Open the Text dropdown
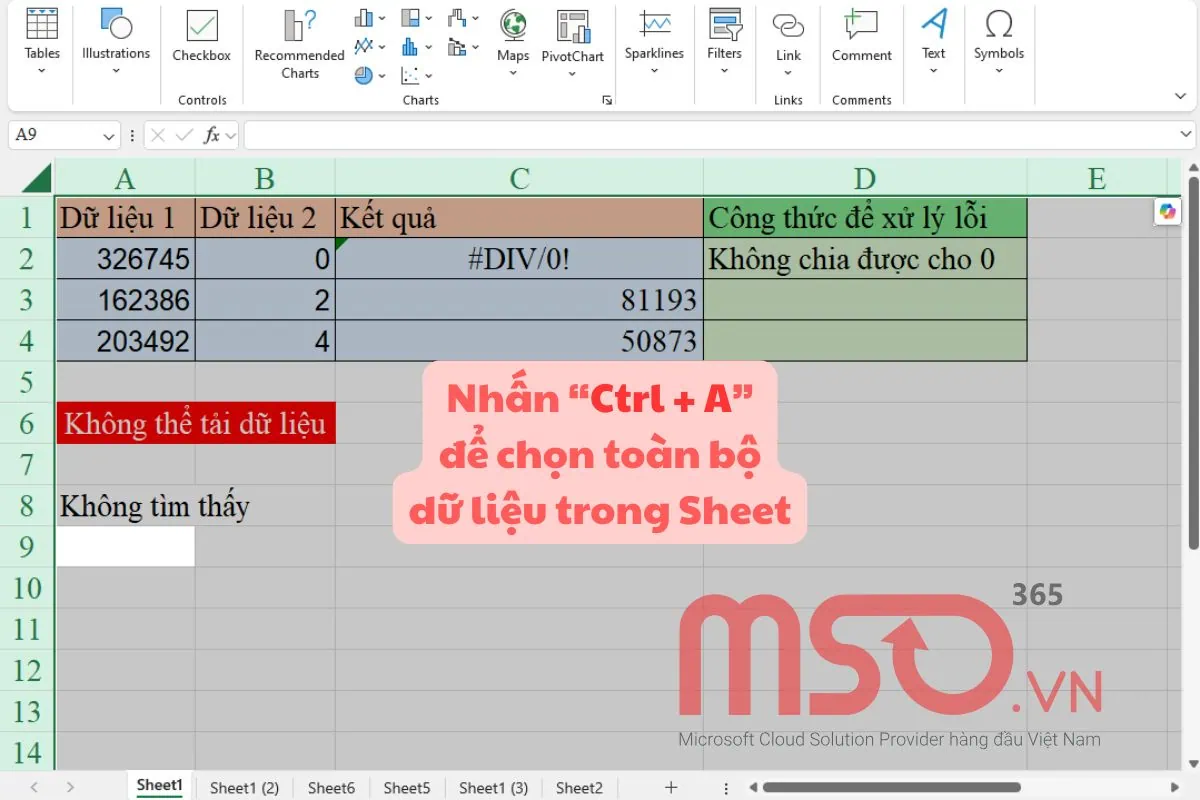The image size is (1200, 800). (x=933, y=40)
